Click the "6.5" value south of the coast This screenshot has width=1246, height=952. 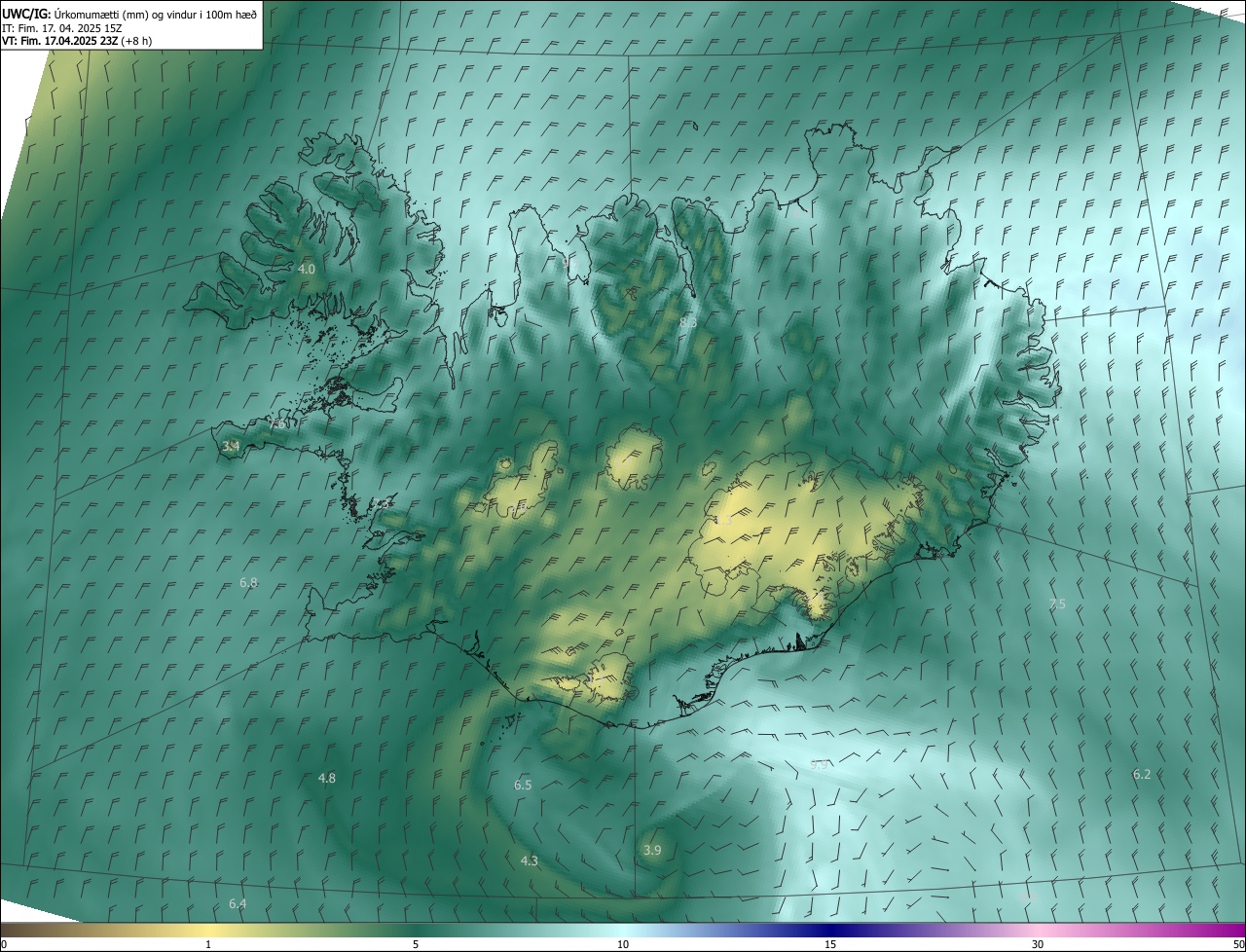[523, 785]
